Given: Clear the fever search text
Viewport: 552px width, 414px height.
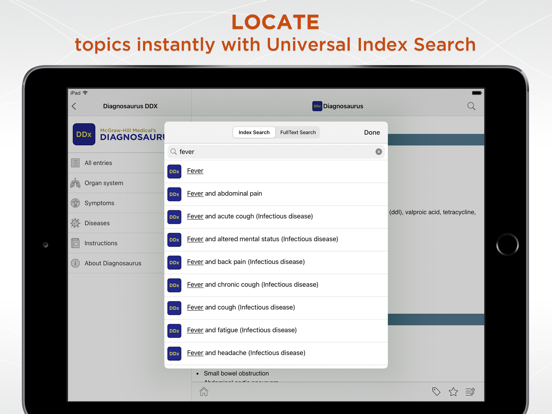Looking at the screenshot, I should pyautogui.click(x=378, y=152).
